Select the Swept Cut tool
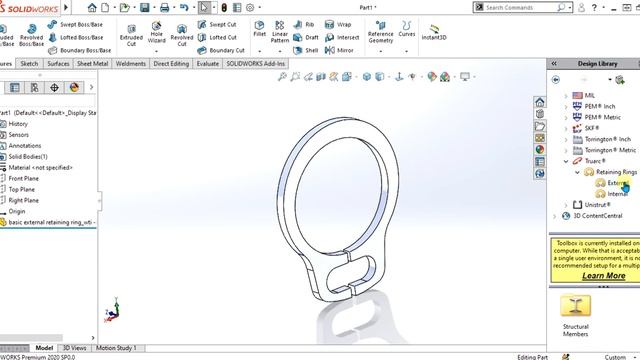Viewport: 640px width, 360px height. tap(217, 24)
